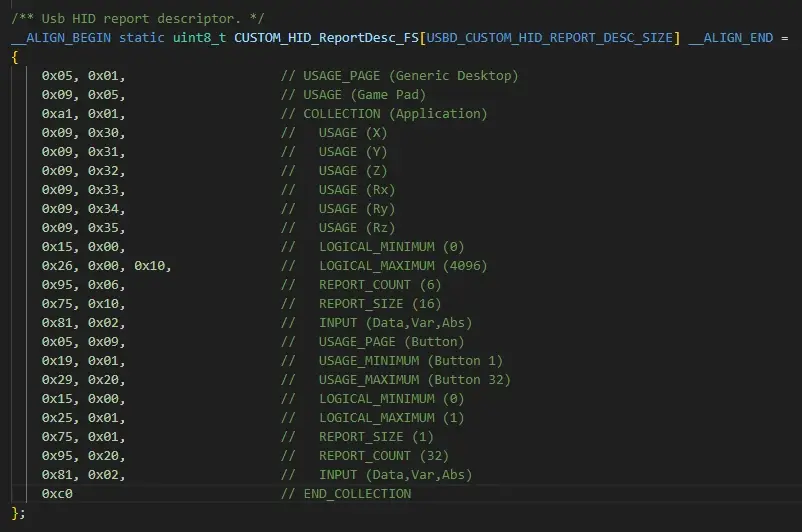The width and height of the screenshot is (802, 532).
Task: Click the LOGICAL_MAXIMUM (4096) comment
Action: (391, 266)
